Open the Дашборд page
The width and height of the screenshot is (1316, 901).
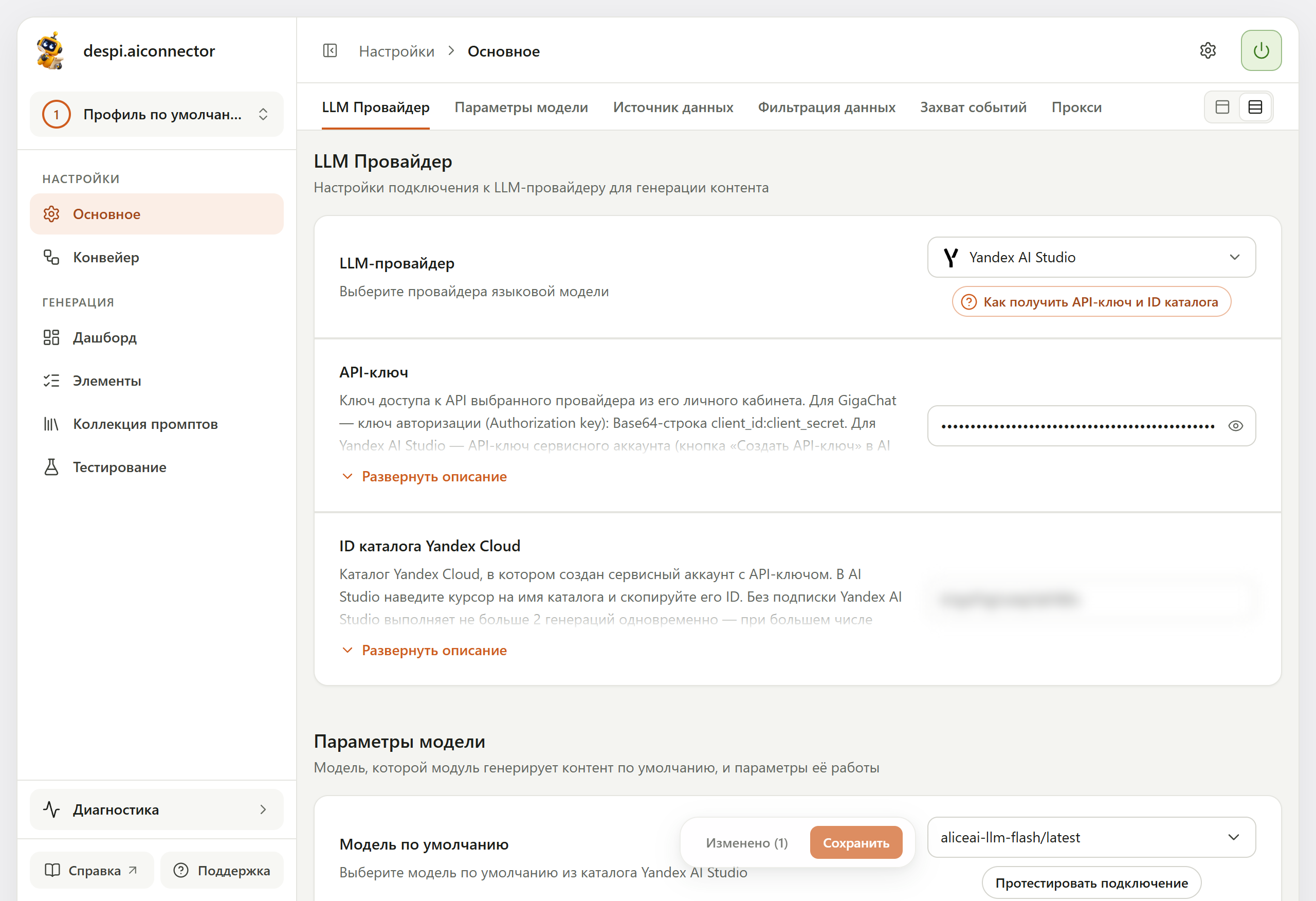tap(157, 338)
